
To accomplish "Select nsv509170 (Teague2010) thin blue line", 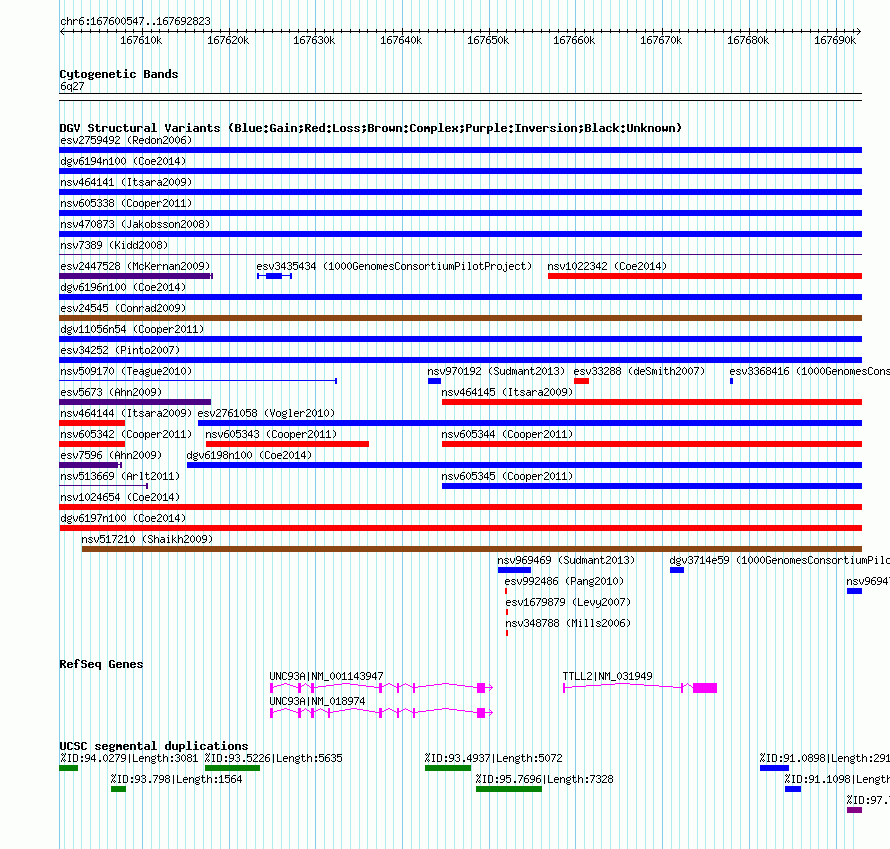I will pos(198,381).
